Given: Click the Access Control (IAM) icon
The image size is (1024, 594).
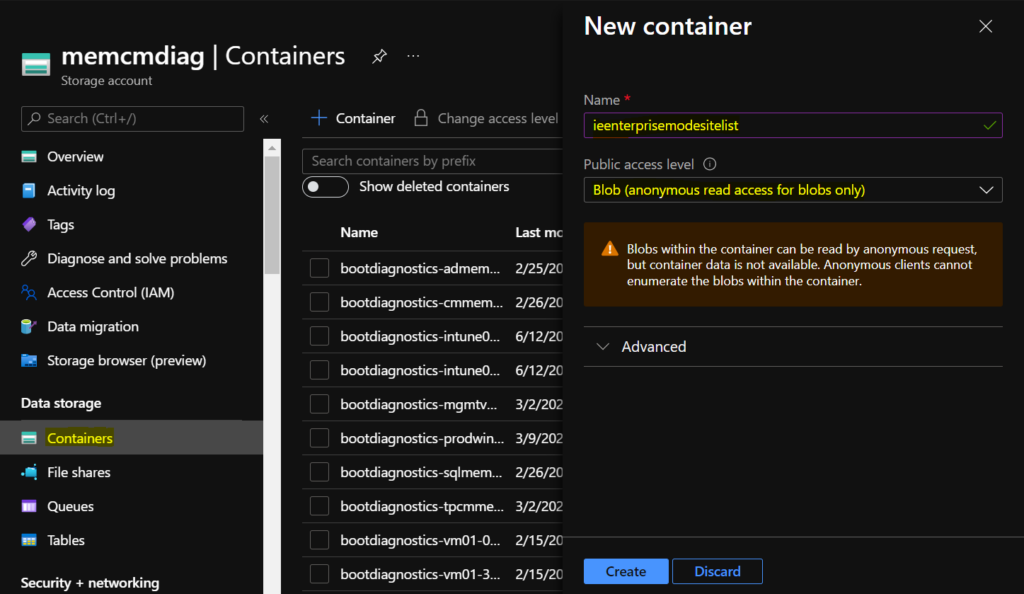Looking at the screenshot, I should point(29,292).
